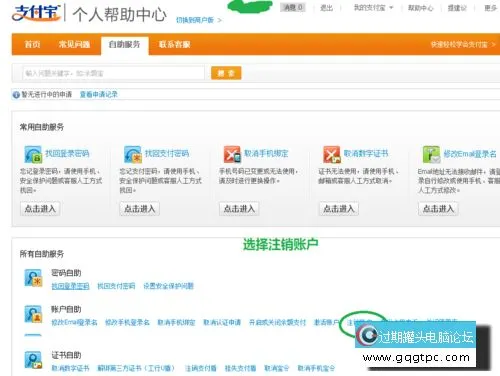This screenshot has width=500, height=376.
Task: Click the 切换到商户版 link
Action: point(198,20)
